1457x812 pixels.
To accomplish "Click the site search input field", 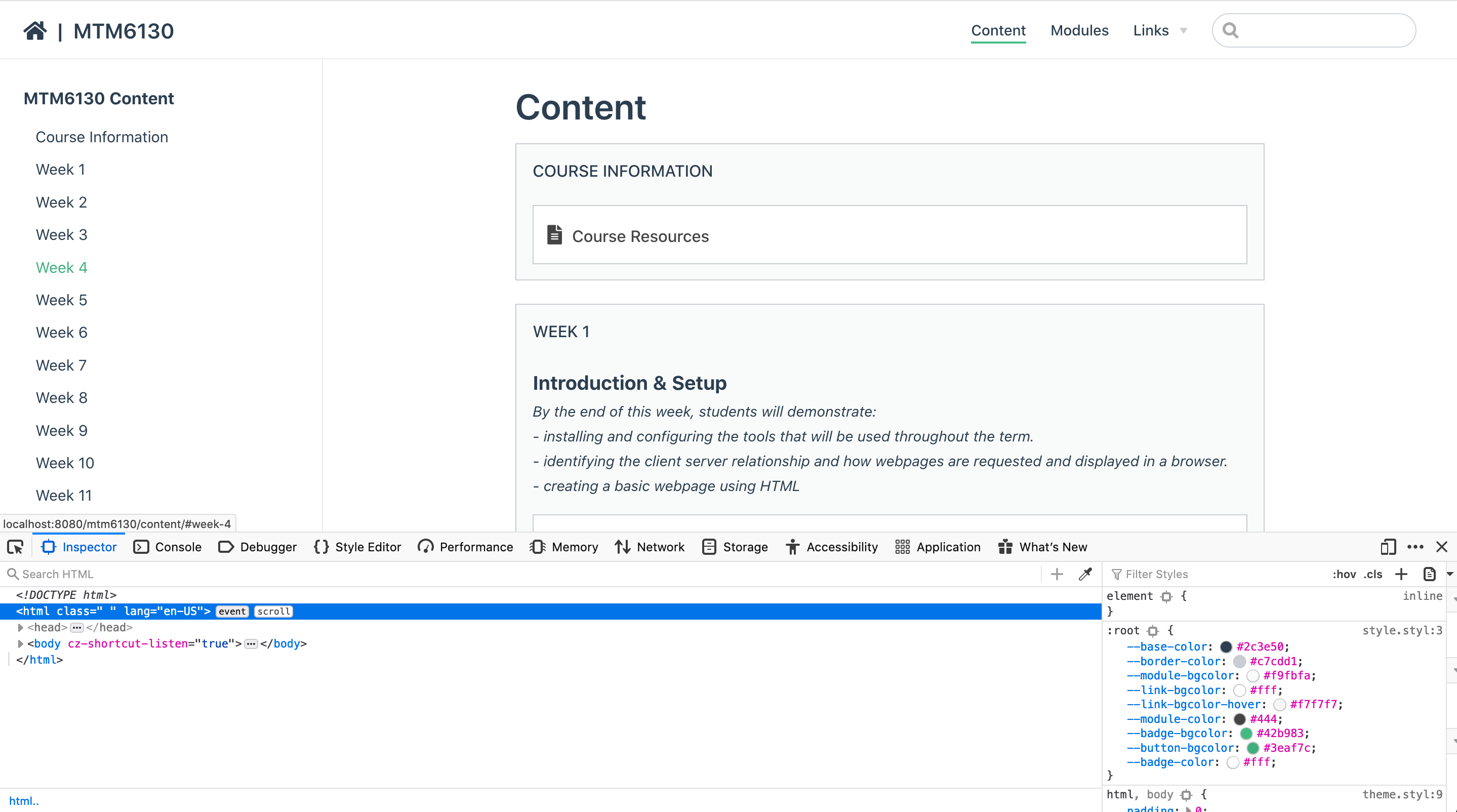I will (1314, 30).
